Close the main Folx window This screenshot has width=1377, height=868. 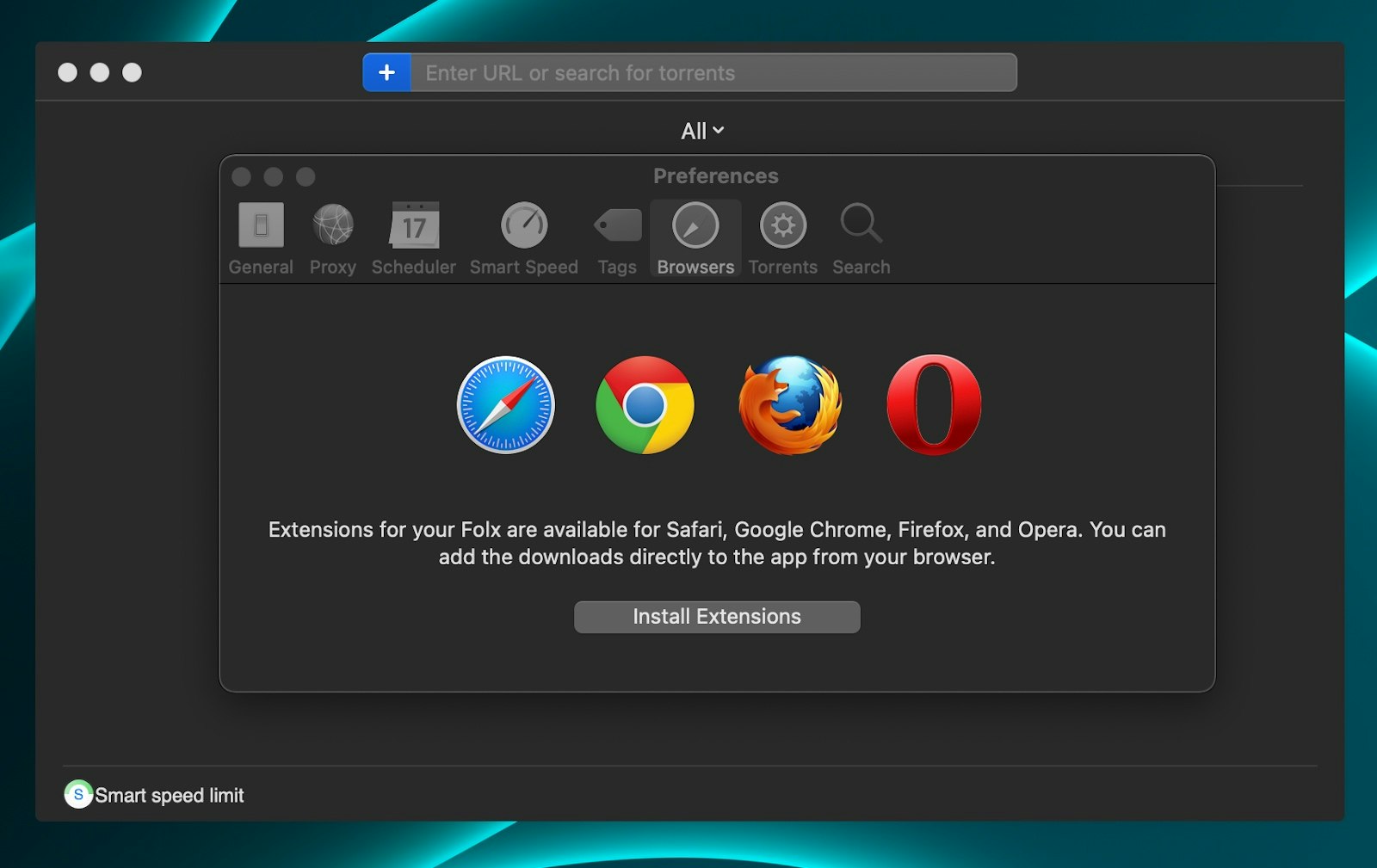click(x=67, y=72)
